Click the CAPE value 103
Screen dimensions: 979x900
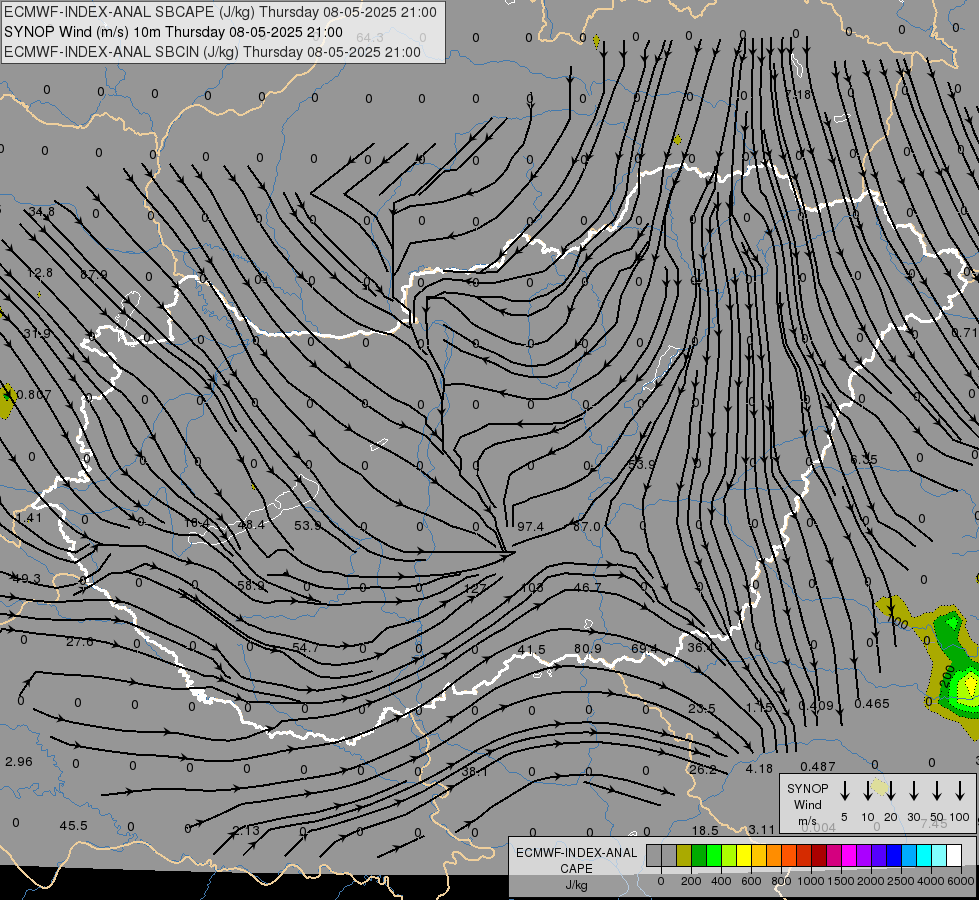click(532, 587)
